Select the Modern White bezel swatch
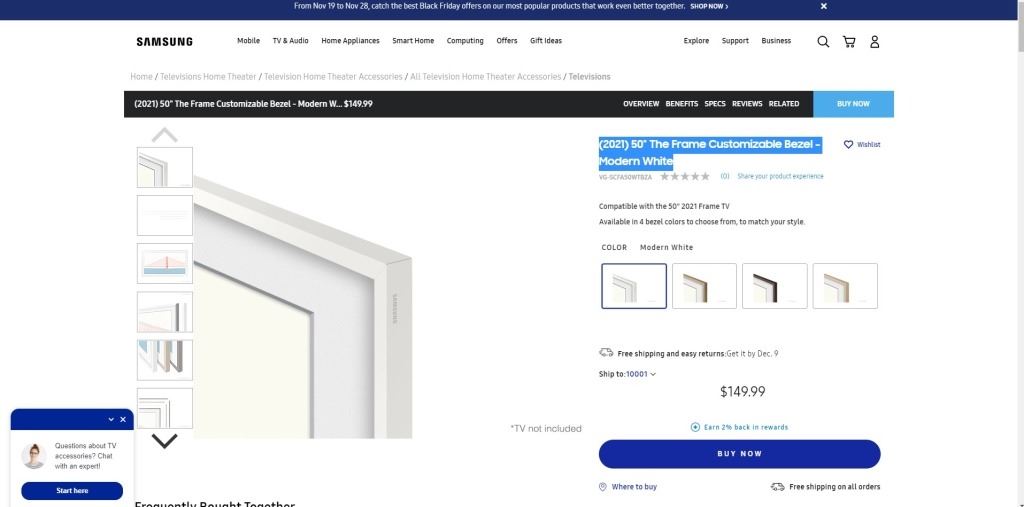The image size is (1024, 507). click(x=634, y=286)
